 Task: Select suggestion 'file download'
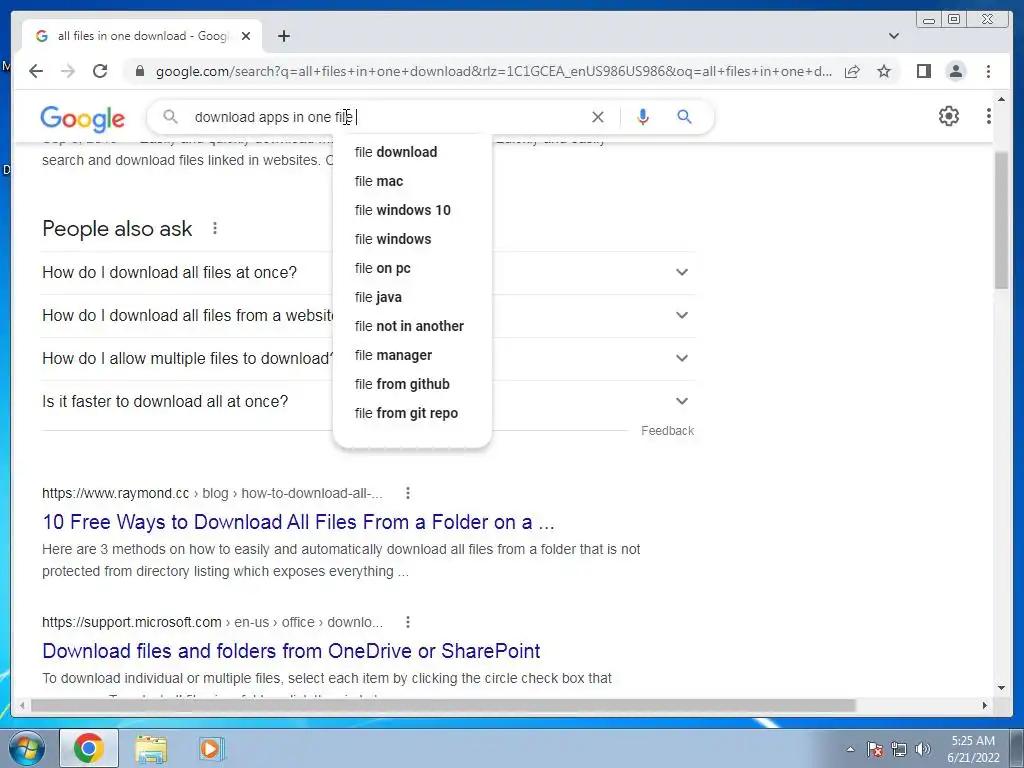(x=412, y=152)
